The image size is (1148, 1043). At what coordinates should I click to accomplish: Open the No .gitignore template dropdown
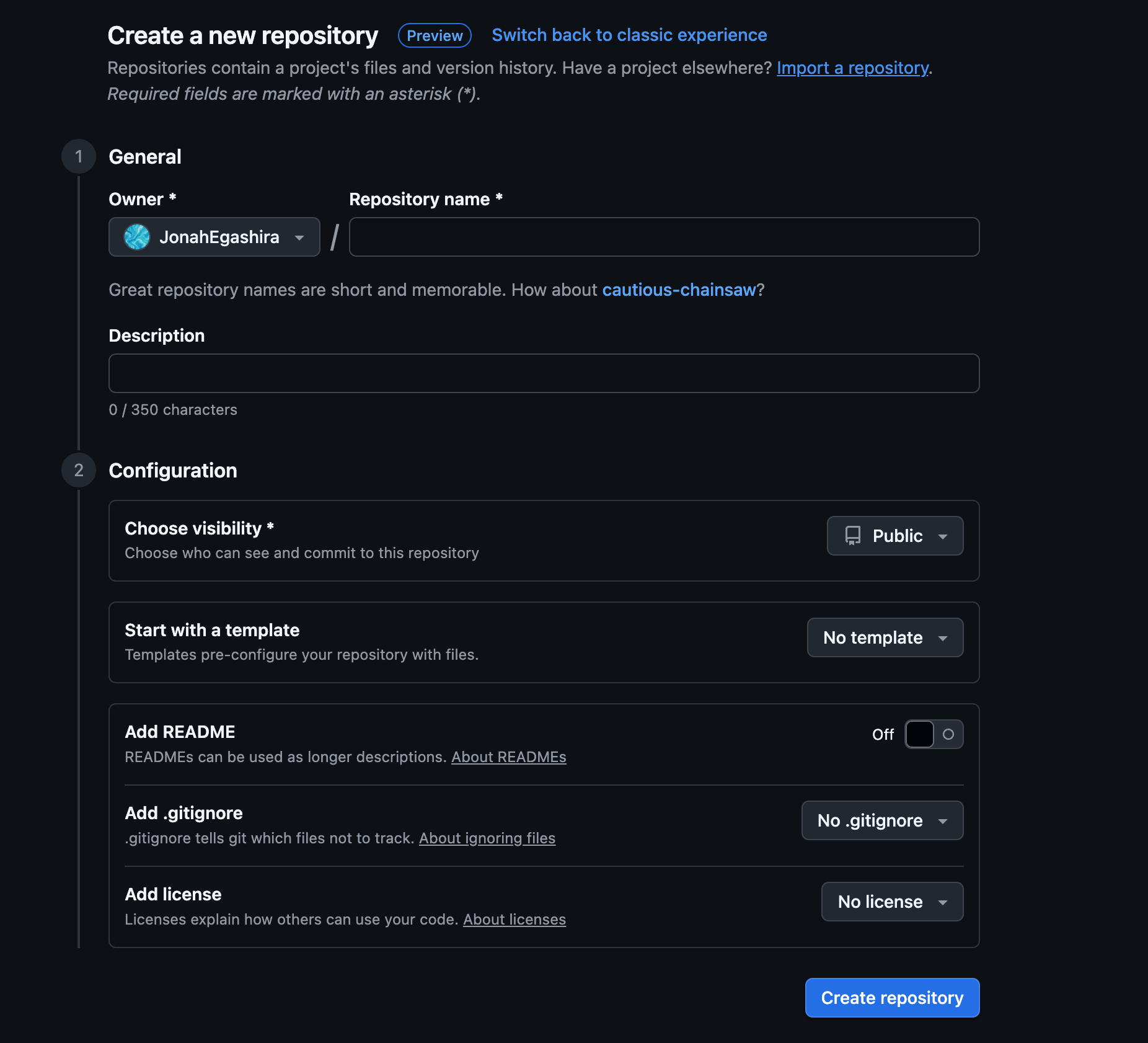click(x=882, y=820)
